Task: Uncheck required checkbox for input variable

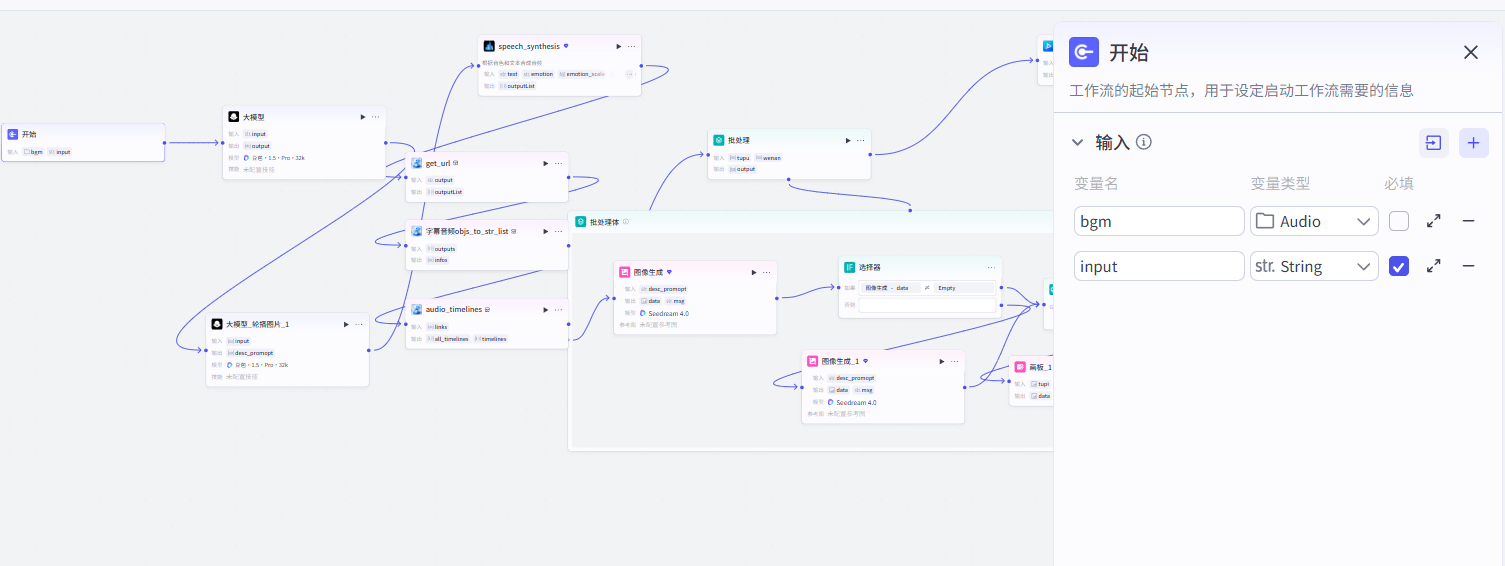Action: tap(1399, 266)
